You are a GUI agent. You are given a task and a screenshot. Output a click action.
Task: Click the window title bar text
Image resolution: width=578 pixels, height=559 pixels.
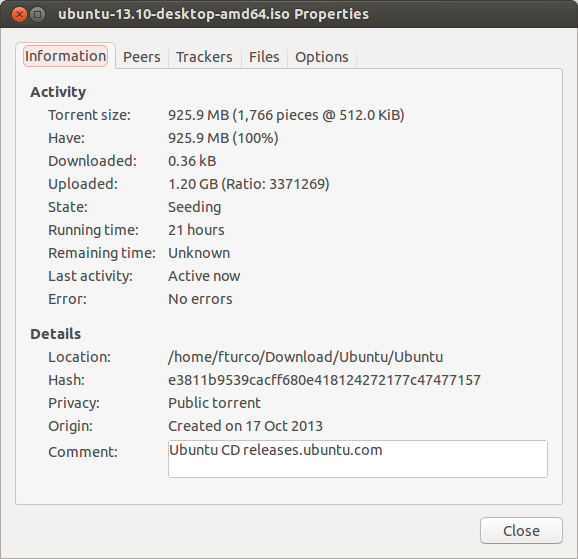click(x=213, y=14)
